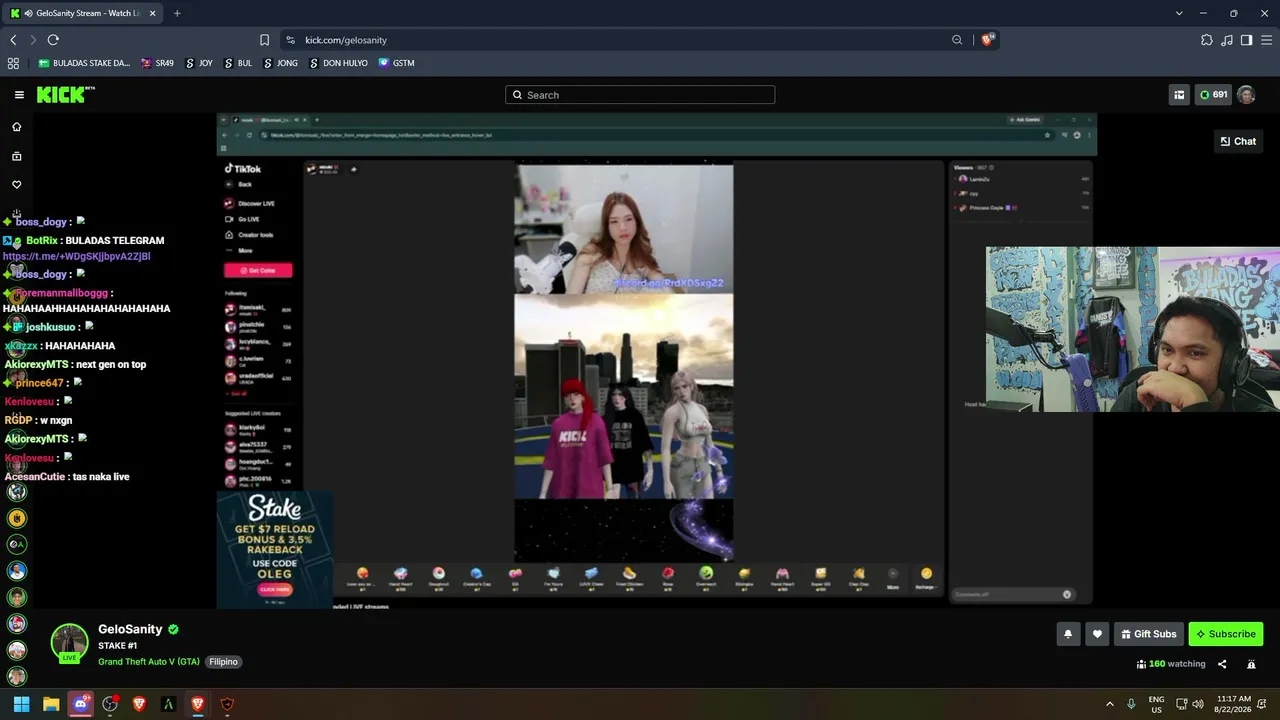Open a new browser tab
The image size is (1280, 720).
pyautogui.click(x=177, y=13)
